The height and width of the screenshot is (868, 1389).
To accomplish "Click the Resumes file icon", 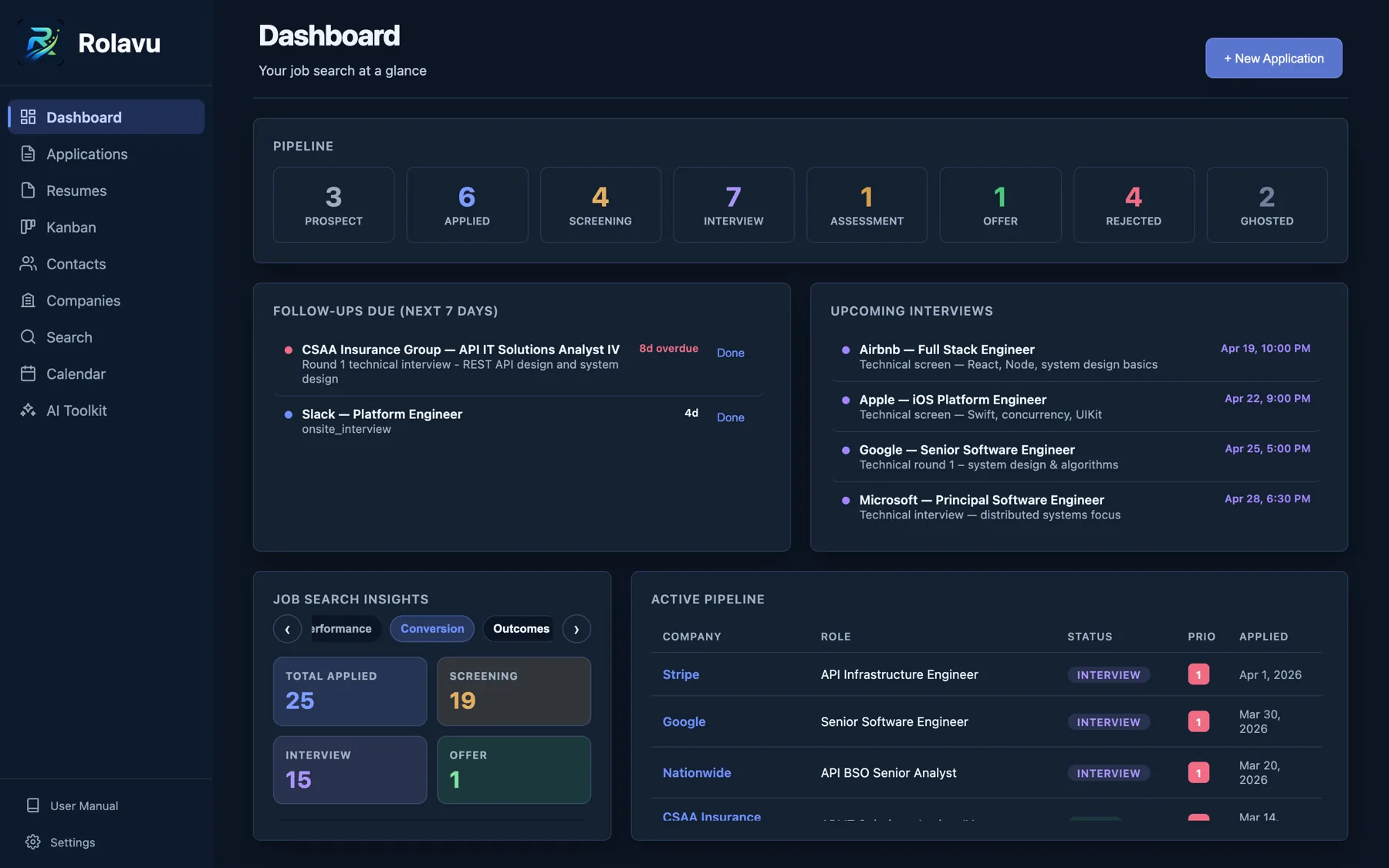I will (x=28, y=191).
